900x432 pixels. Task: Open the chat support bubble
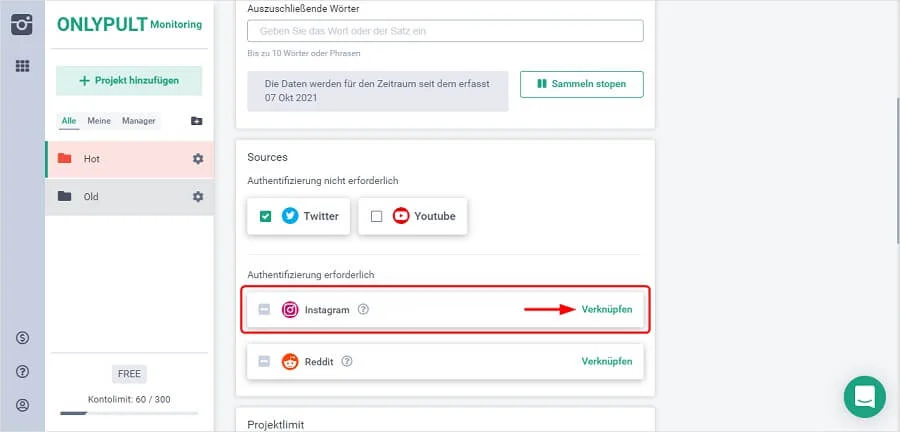pyautogui.click(x=864, y=396)
